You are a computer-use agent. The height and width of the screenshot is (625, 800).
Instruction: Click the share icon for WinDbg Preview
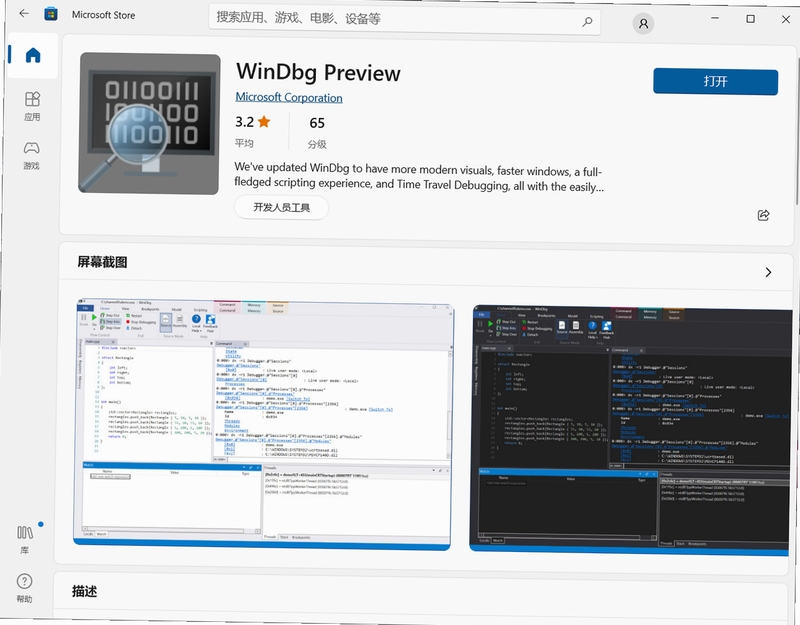coord(763,215)
